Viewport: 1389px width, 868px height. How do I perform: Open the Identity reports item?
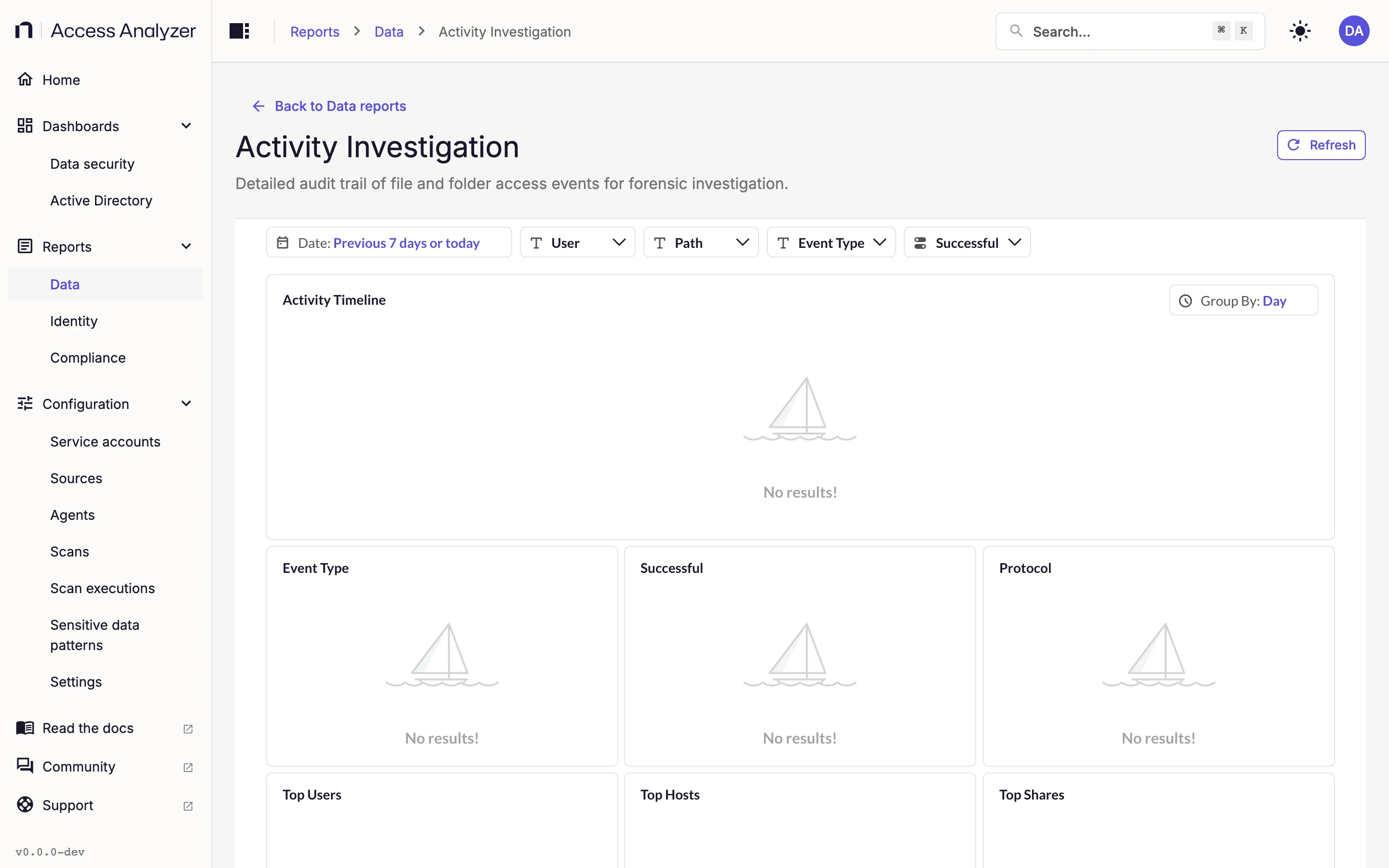[x=106, y=321]
